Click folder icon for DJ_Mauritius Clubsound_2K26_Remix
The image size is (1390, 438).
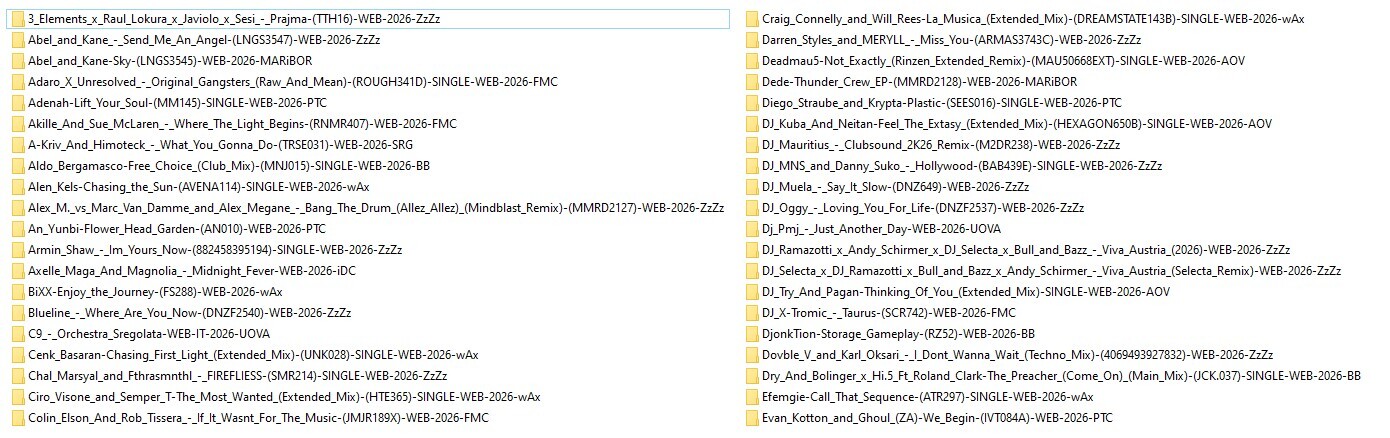click(x=751, y=145)
